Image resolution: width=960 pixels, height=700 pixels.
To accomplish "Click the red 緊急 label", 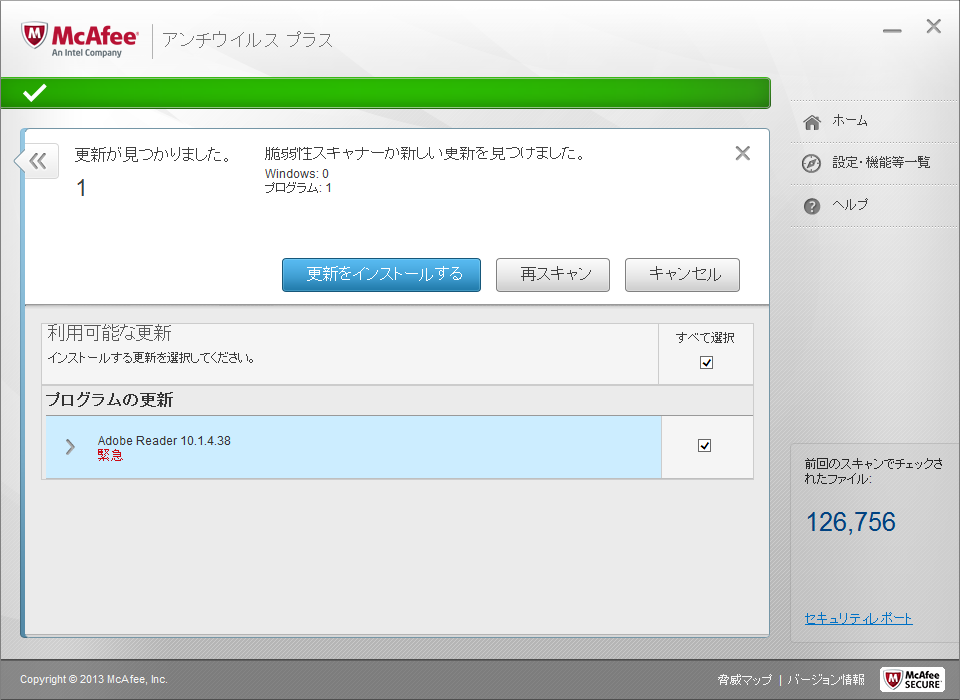I will click(110, 455).
